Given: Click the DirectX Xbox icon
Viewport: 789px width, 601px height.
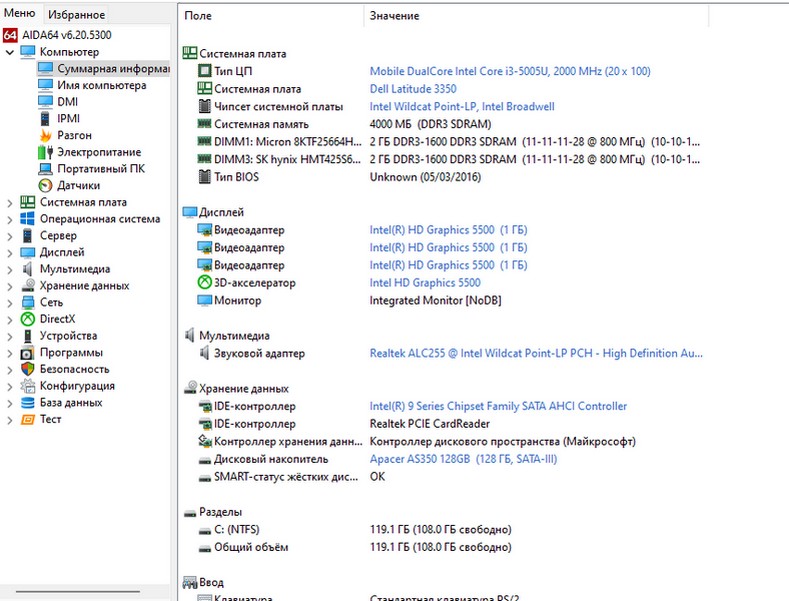Looking at the screenshot, I should tap(28, 319).
